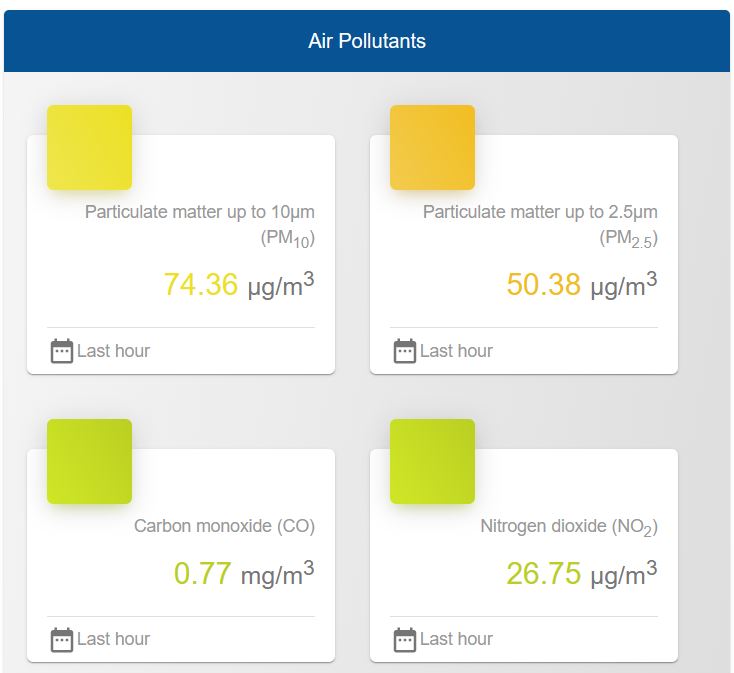
Task: Open the 'Particulate matter up to 2.5µm' title
Action: point(540,212)
